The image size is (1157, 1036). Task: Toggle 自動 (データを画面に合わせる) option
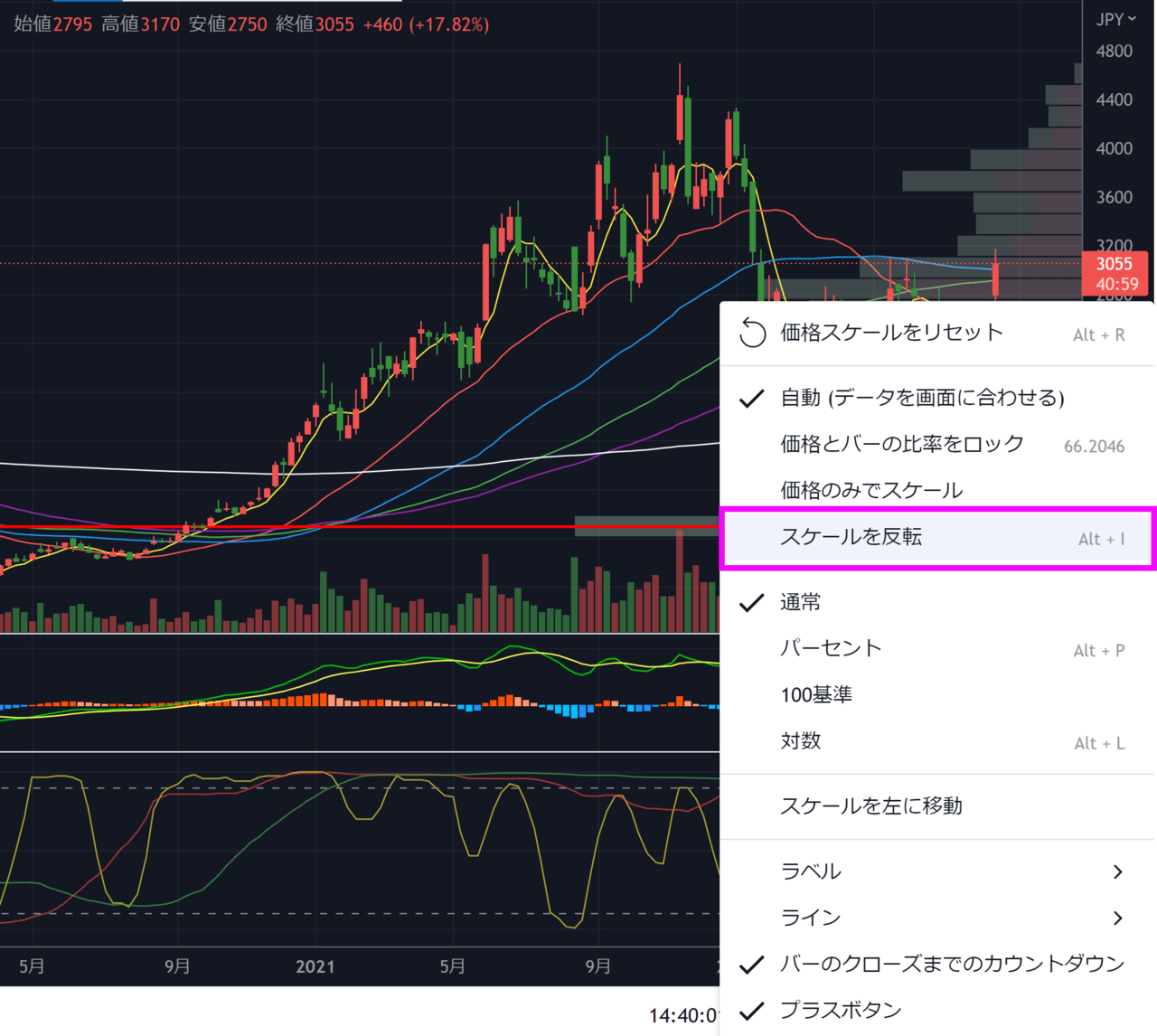click(x=936, y=398)
